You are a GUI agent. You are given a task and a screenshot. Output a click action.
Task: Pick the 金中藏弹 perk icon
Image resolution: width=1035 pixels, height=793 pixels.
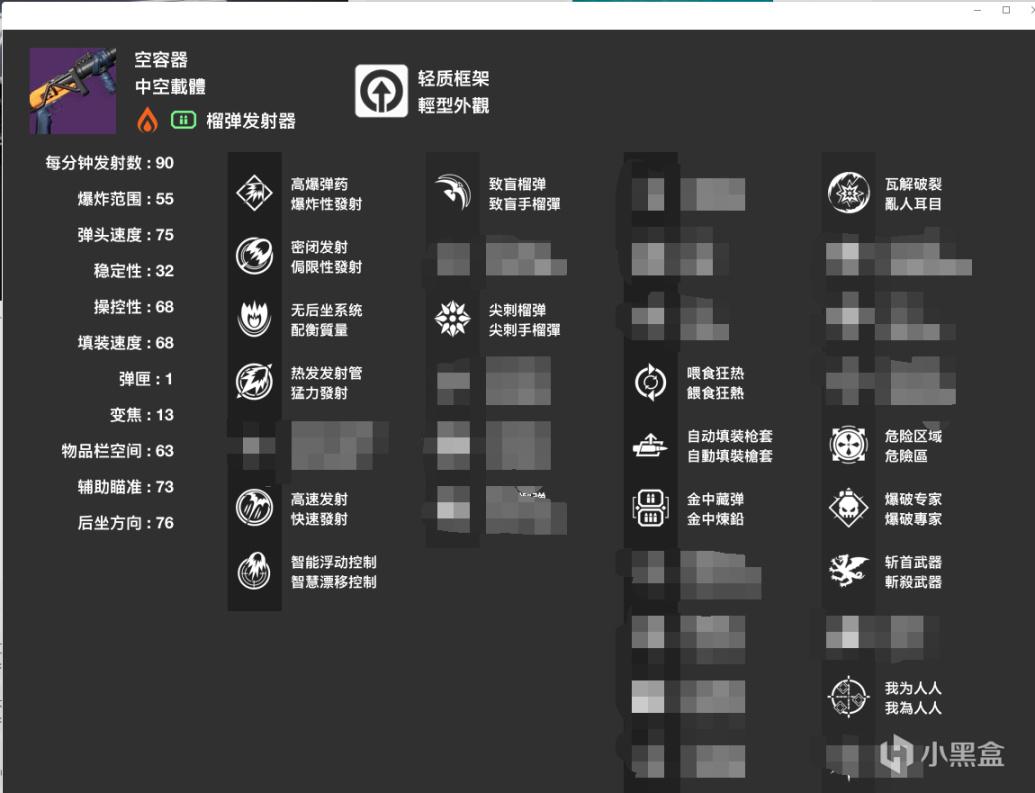point(650,508)
